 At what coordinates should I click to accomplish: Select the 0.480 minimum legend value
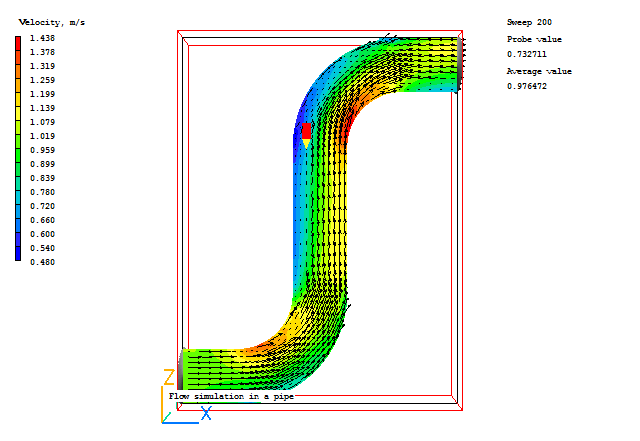[42, 262]
